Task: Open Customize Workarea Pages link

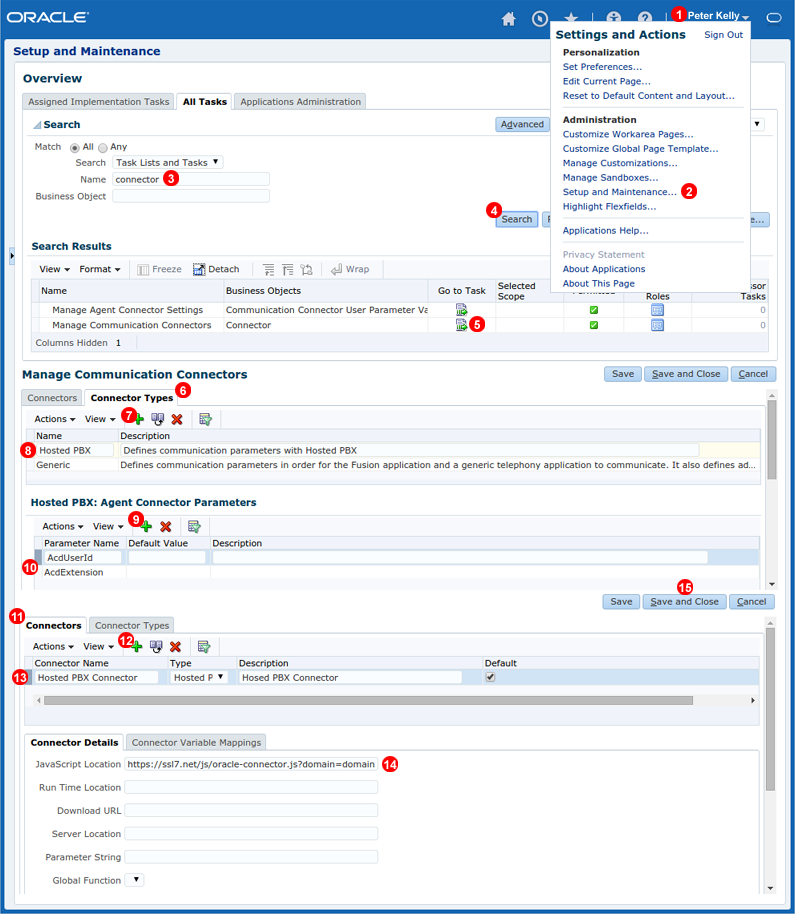Action: (628, 135)
